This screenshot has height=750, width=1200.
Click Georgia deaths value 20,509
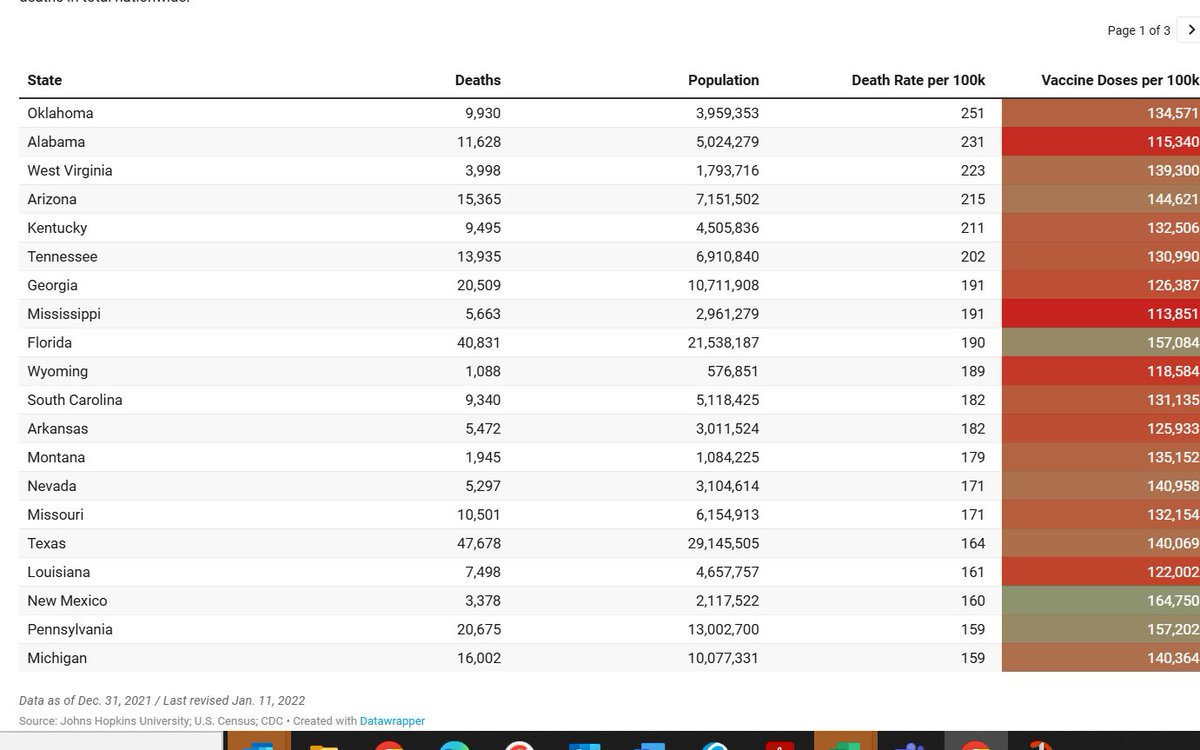click(479, 285)
